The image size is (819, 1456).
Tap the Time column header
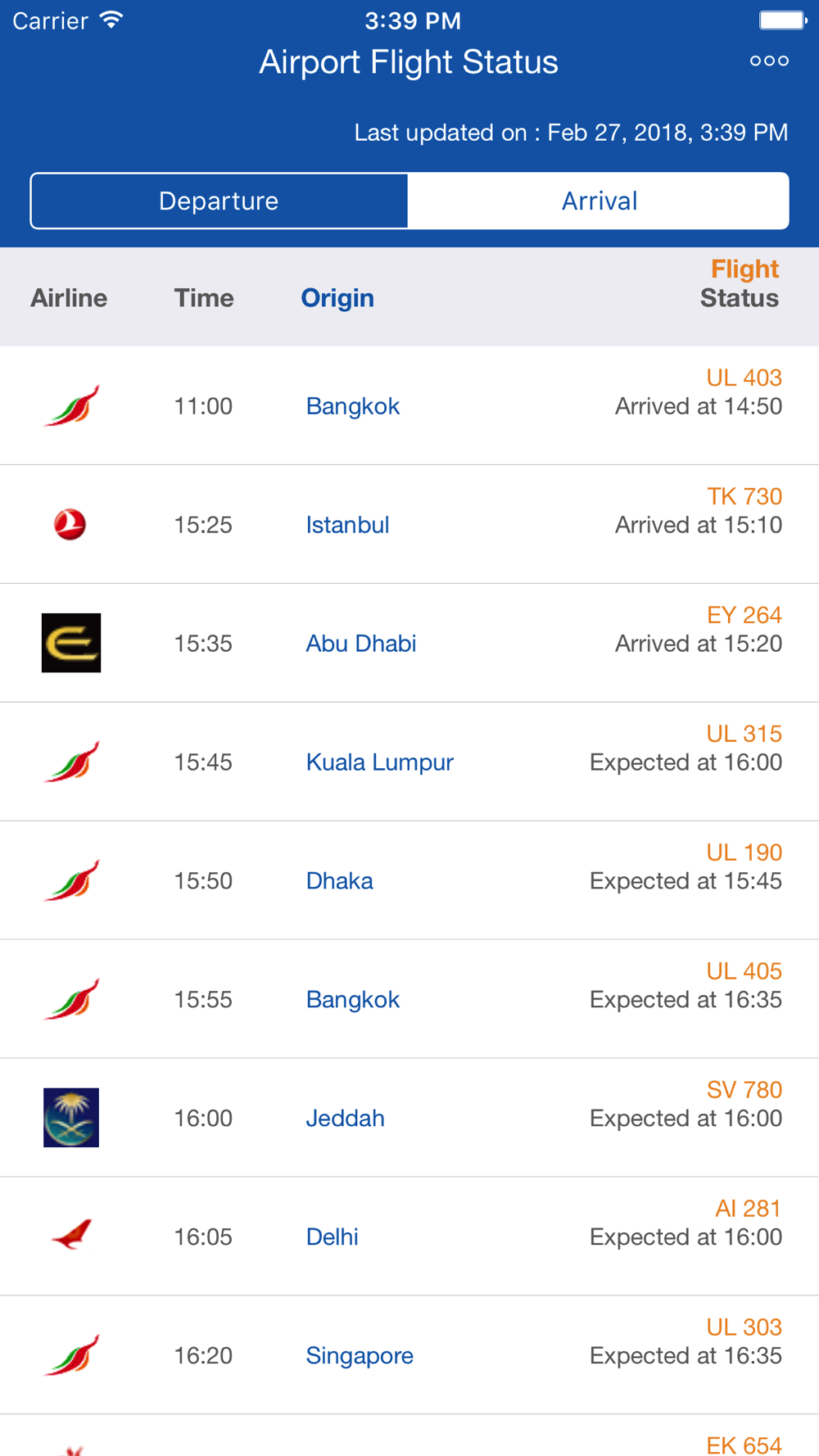(204, 298)
